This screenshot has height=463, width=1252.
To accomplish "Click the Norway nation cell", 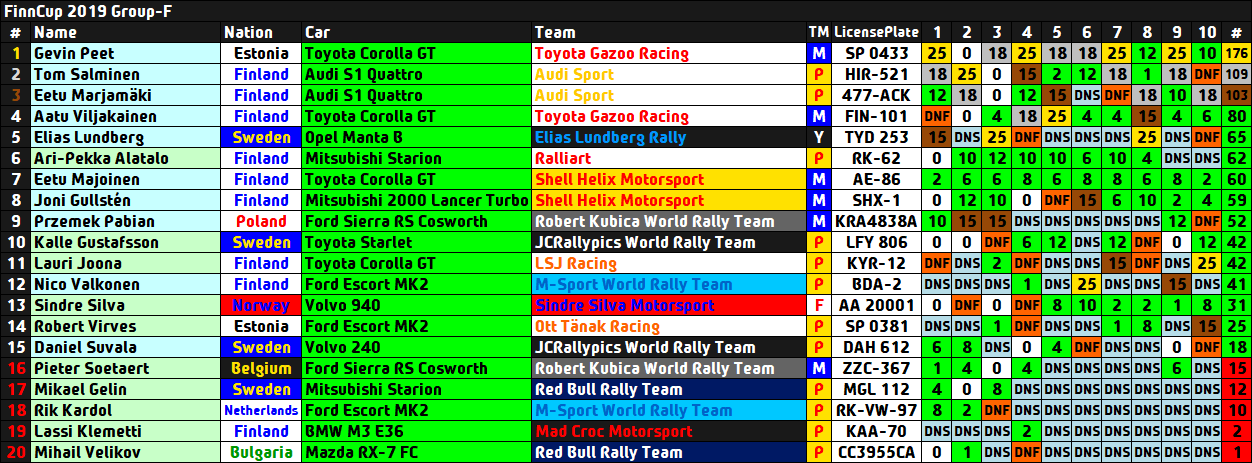I will [x=261, y=305].
